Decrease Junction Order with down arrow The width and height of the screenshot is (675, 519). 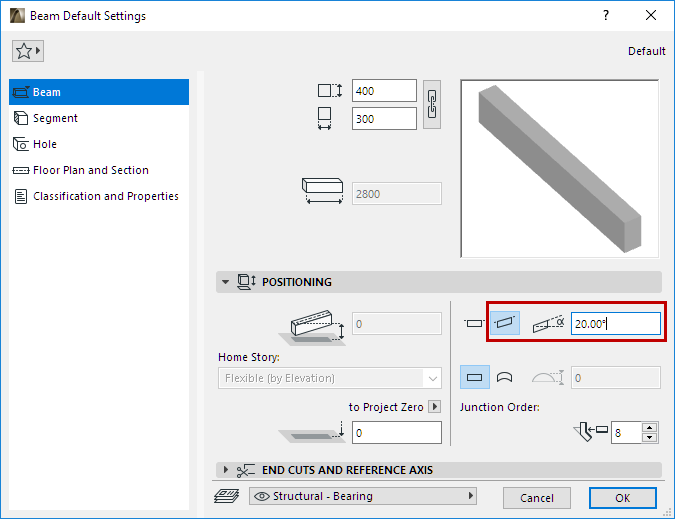[650, 438]
